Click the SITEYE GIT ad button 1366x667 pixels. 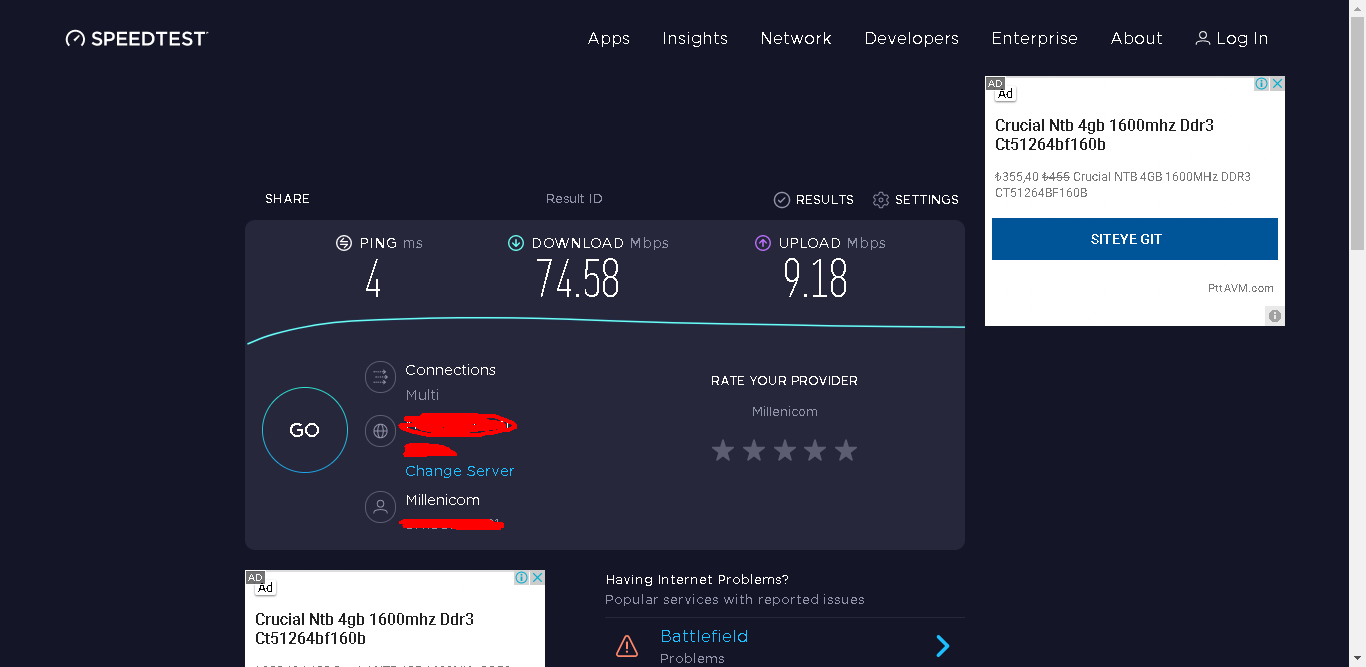[1135, 239]
